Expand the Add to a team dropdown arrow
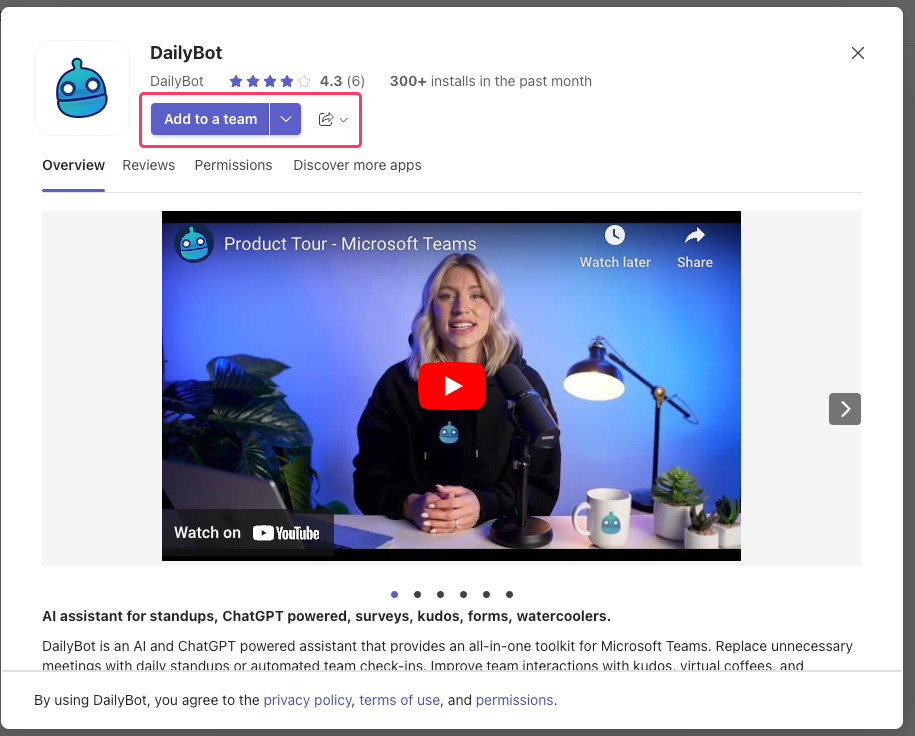This screenshot has width=915, height=736. pyautogui.click(x=285, y=119)
